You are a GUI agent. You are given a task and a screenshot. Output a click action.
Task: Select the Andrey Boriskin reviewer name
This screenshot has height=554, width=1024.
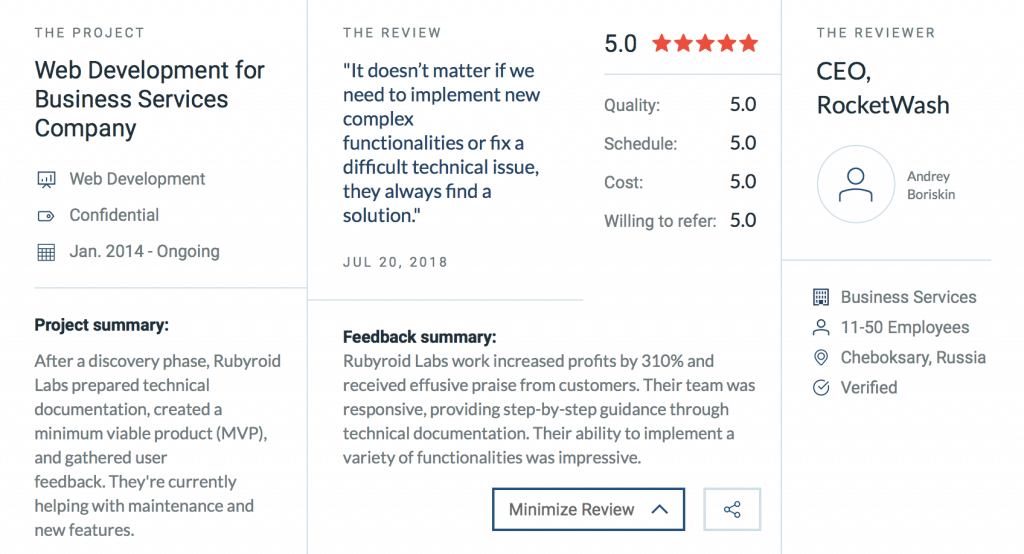click(930, 185)
